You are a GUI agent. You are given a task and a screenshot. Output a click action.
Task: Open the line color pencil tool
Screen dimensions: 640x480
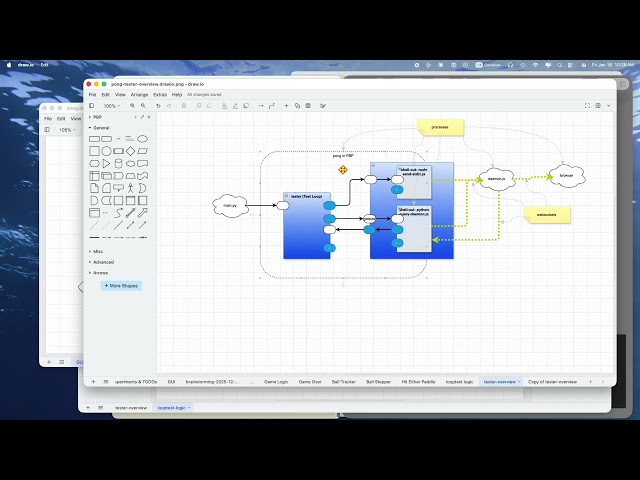click(x=235, y=106)
